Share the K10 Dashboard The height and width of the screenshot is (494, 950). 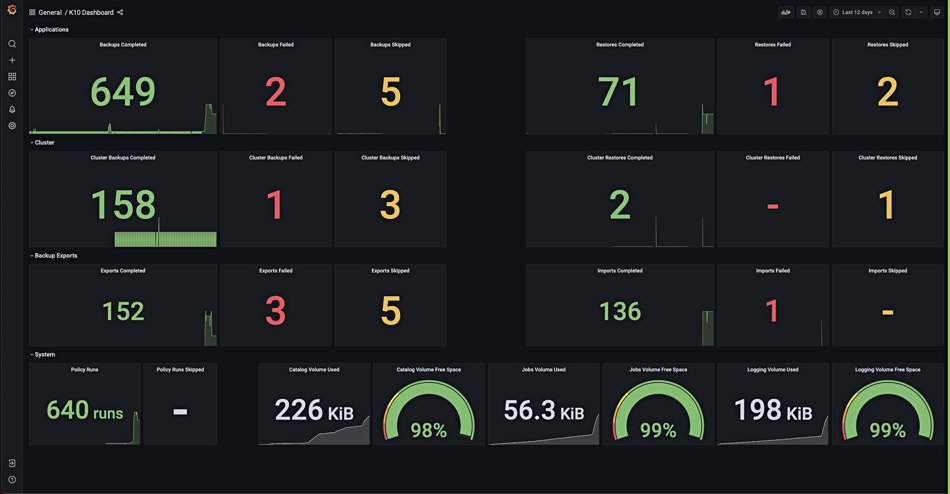tap(120, 12)
